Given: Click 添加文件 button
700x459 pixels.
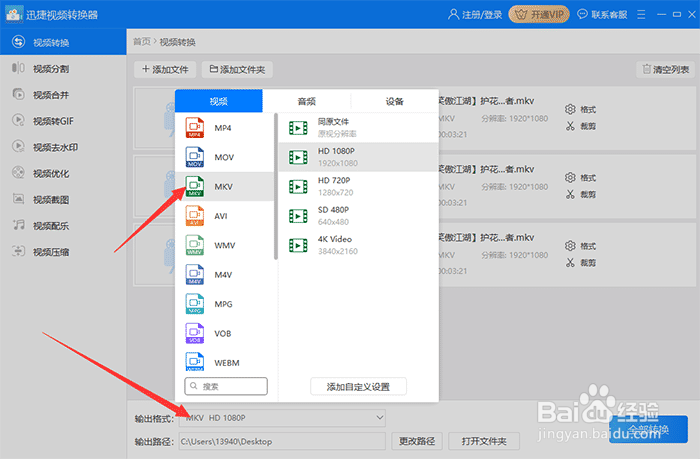Looking at the screenshot, I should 165,69.
